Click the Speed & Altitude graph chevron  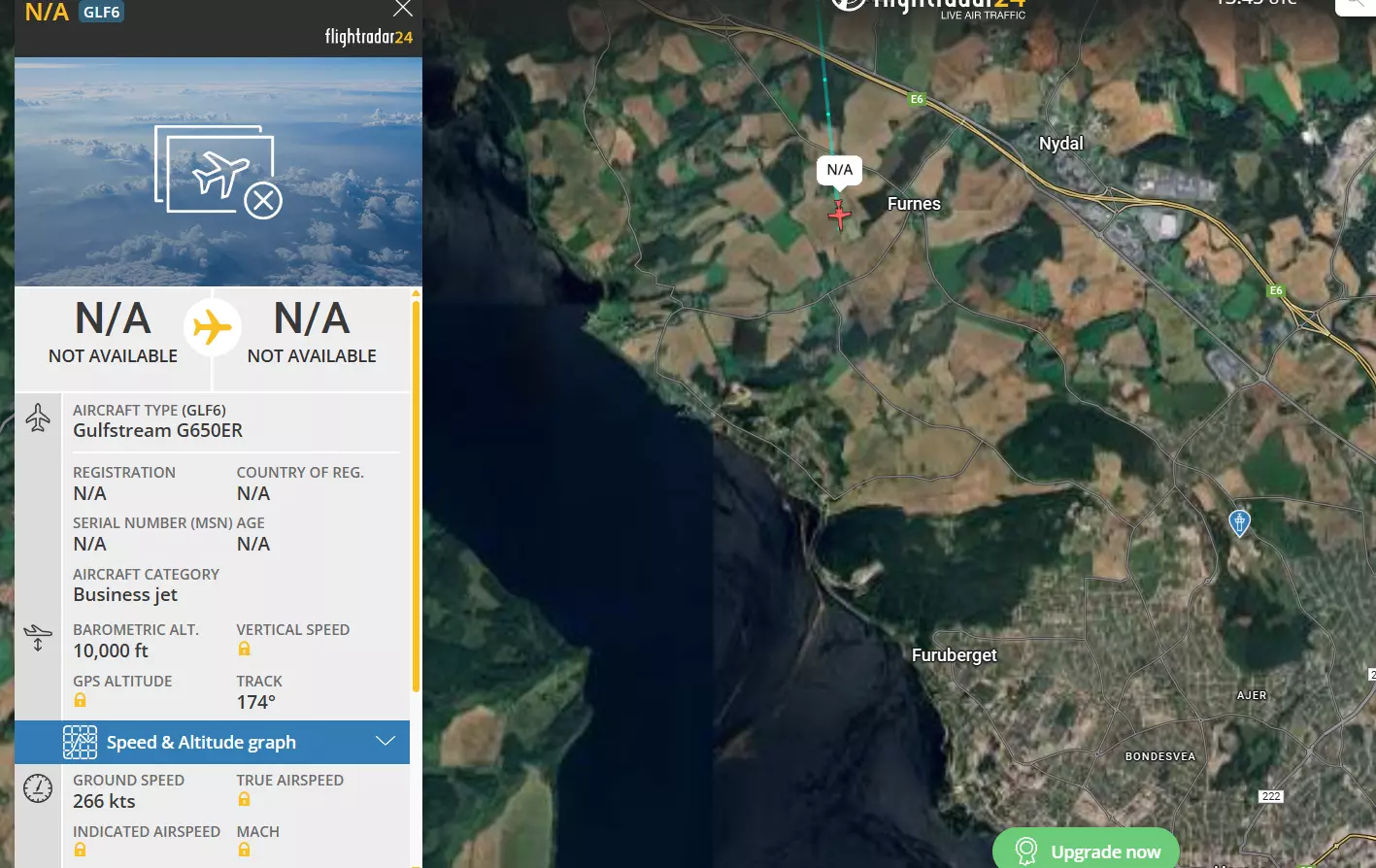click(386, 741)
